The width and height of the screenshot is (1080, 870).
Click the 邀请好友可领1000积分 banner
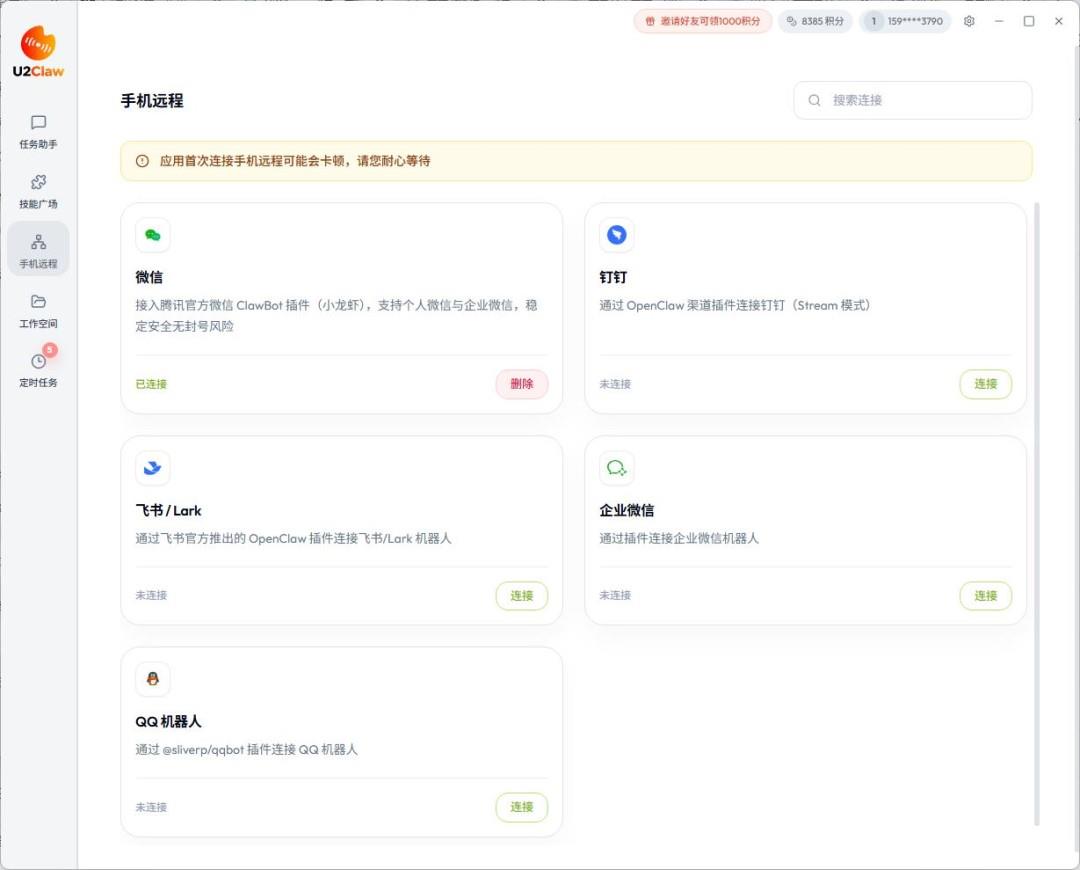tap(702, 21)
